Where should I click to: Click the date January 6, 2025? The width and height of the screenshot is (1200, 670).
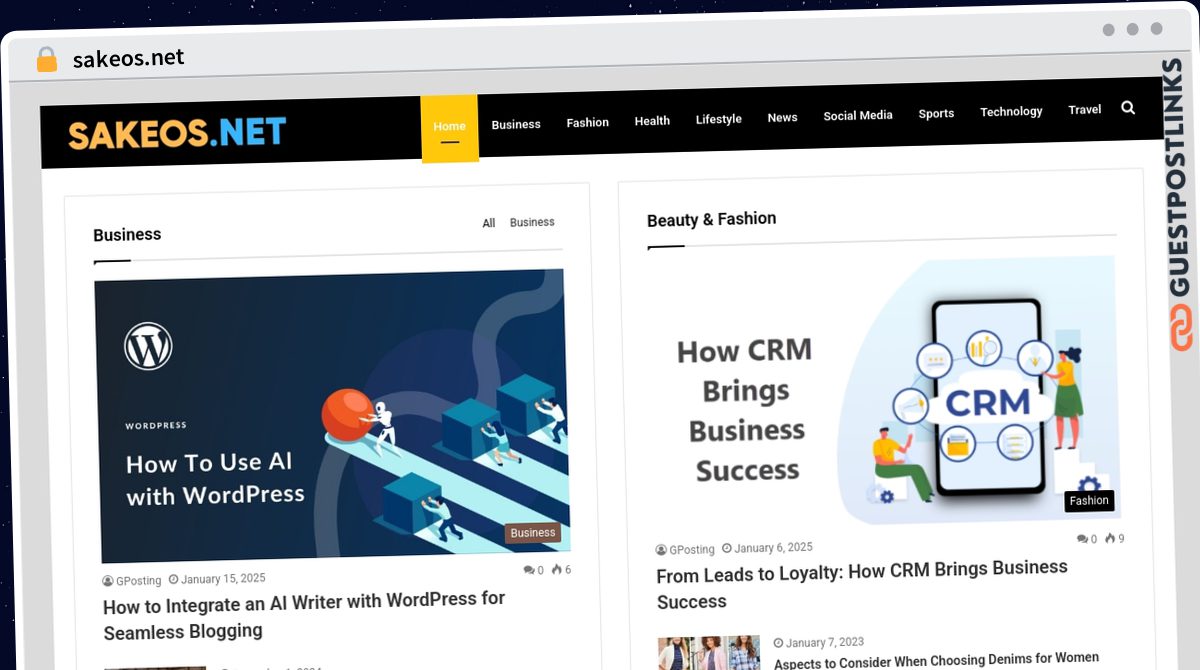[773, 547]
